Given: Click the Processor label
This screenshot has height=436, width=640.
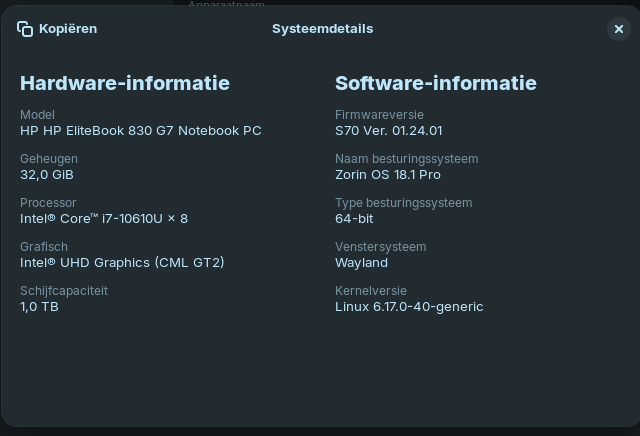Looking at the screenshot, I should [48, 203].
